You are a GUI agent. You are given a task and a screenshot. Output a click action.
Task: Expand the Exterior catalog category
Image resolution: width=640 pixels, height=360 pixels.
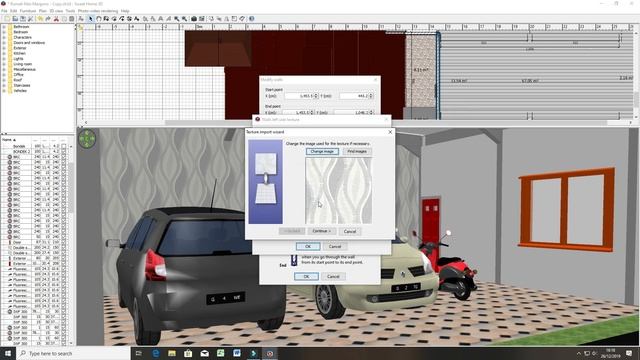click(x=4, y=48)
